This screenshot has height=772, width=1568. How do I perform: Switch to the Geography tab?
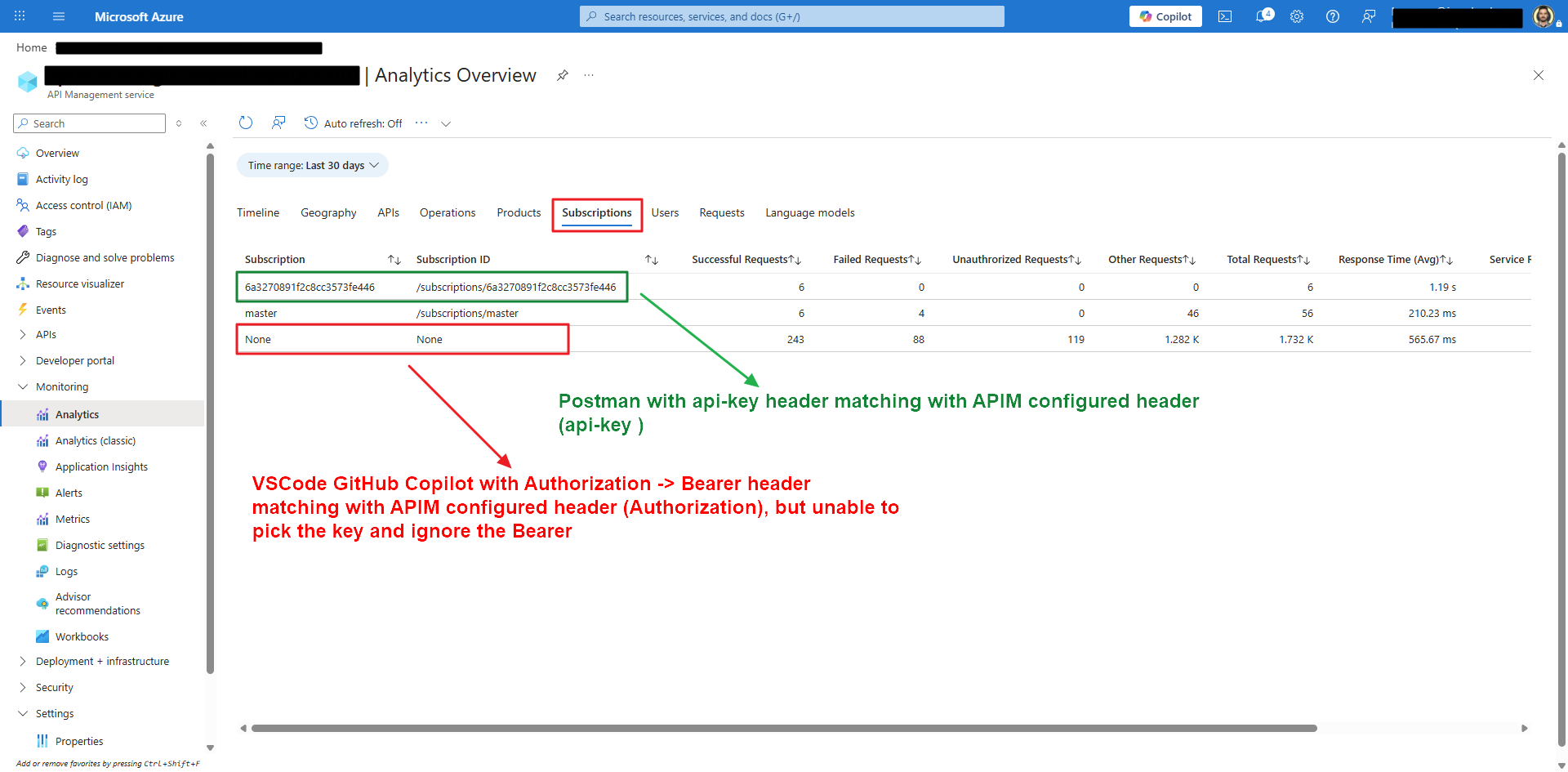pyautogui.click(x=328, y=212)
